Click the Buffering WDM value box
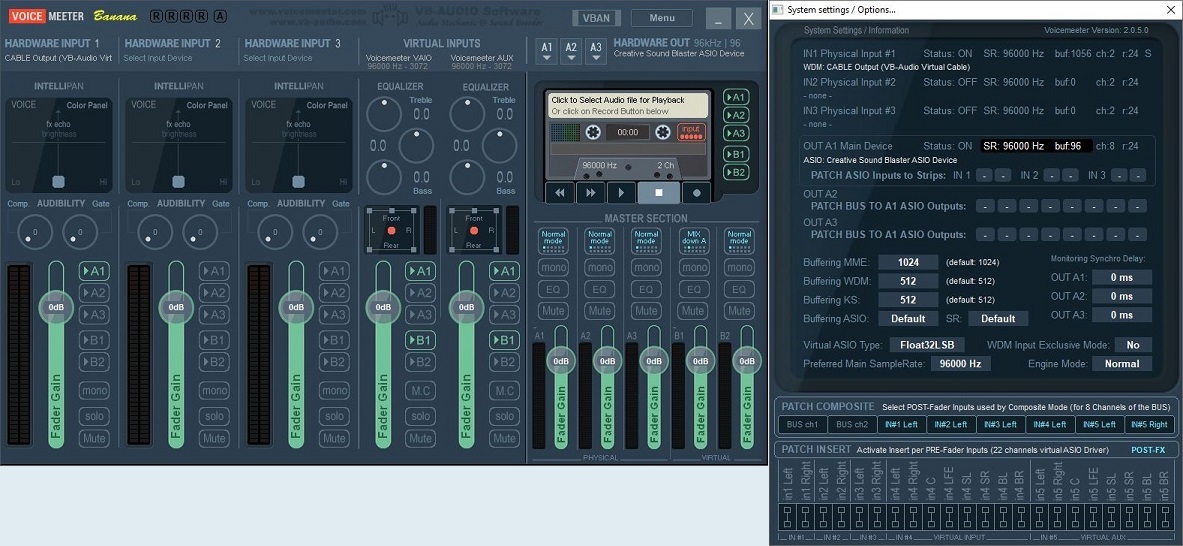The image size is (1183, 546). (x=908, y=281)
